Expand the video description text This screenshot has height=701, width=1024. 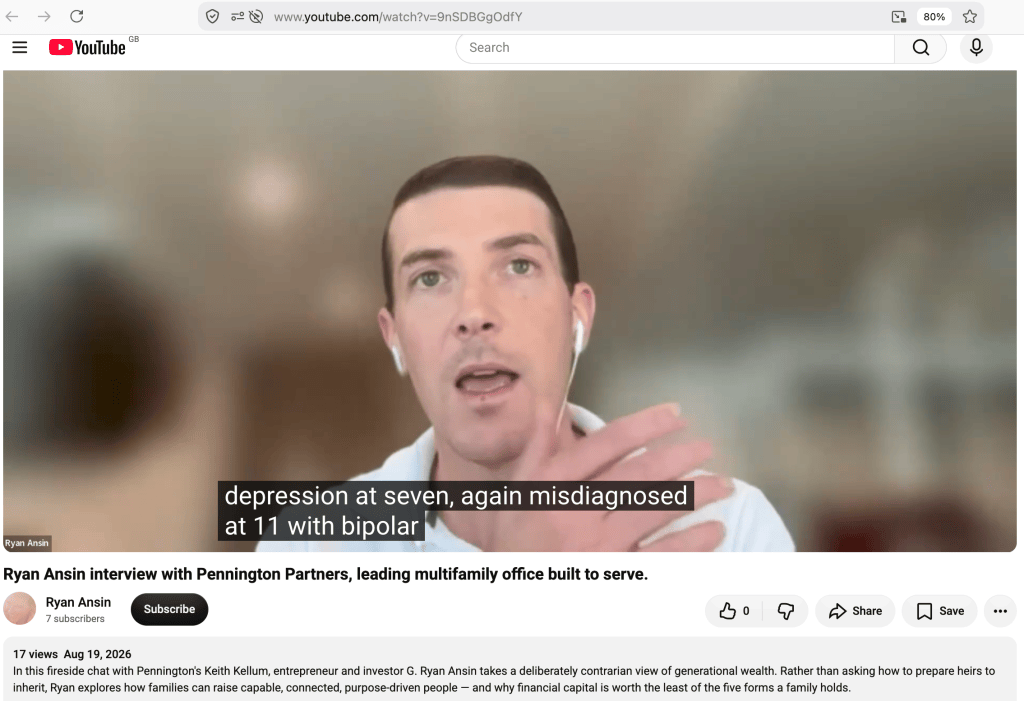tap(509, 671)
